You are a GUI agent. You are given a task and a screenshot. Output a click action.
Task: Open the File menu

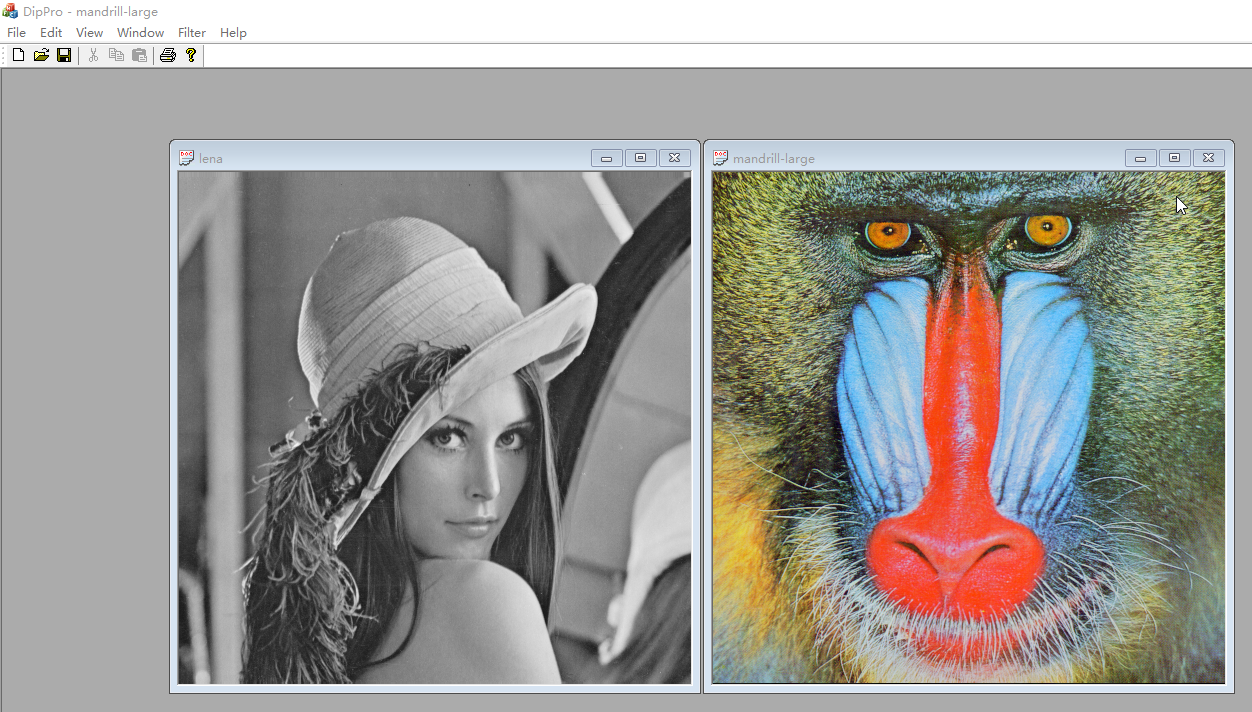click(x=16, y=33)
